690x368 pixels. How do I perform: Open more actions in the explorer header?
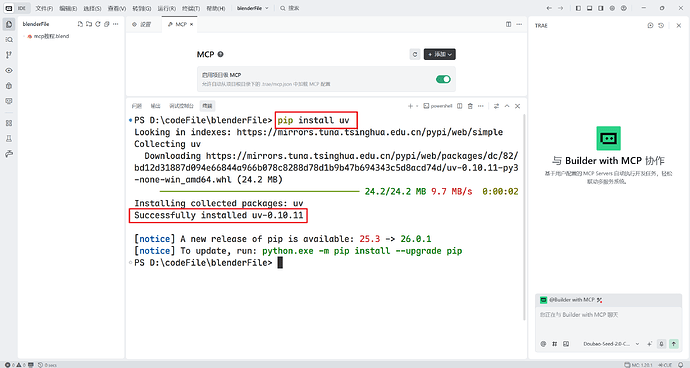click(116, 24)
